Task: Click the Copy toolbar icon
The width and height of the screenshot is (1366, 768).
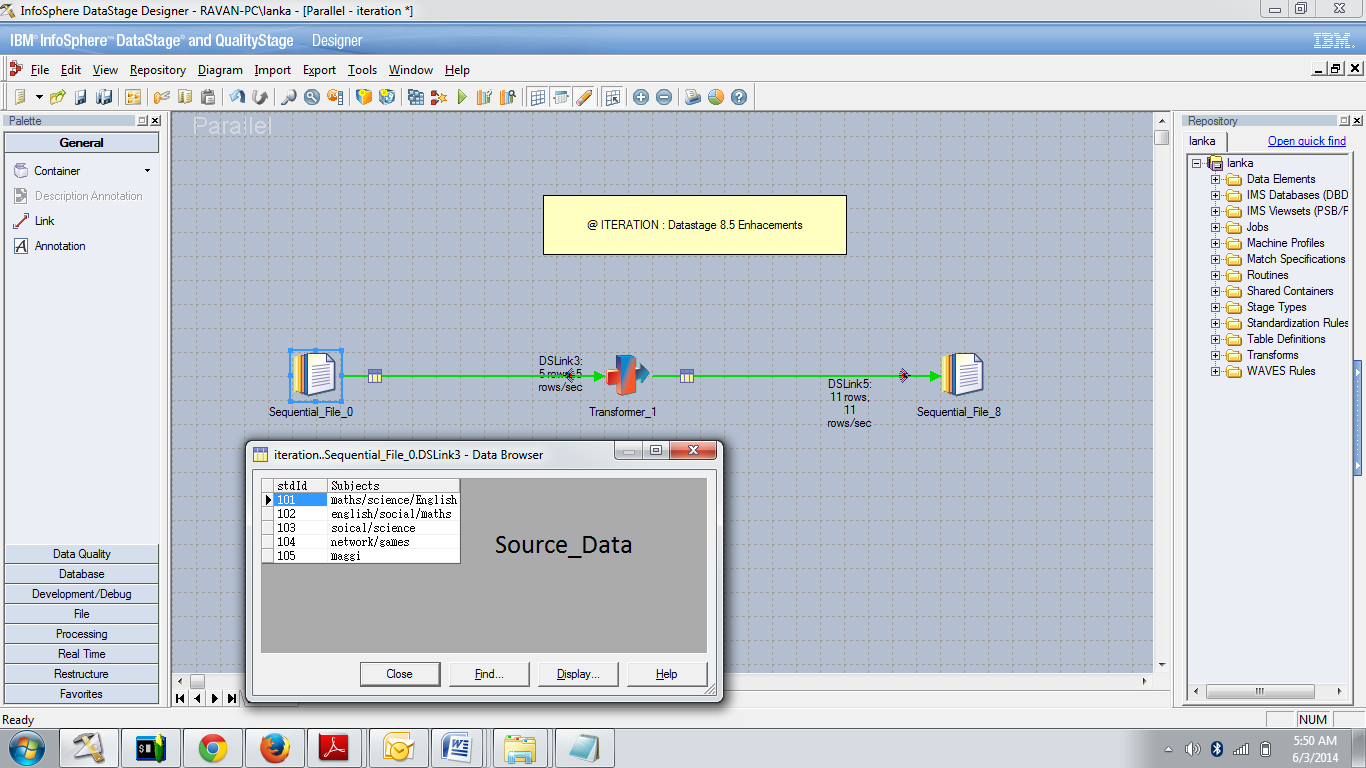Action: pos(185,97)
